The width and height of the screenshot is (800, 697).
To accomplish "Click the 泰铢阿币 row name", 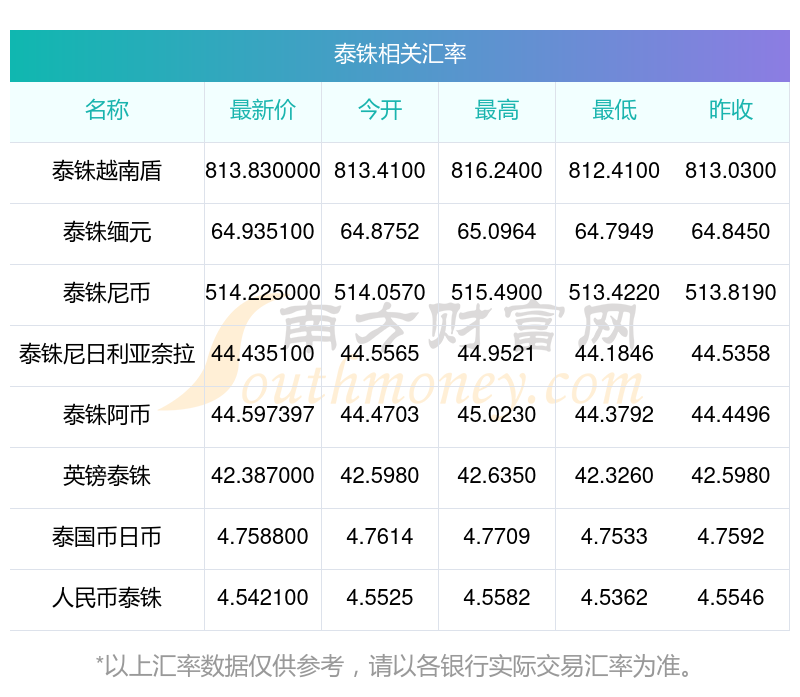I will click(x=107, y=415).
